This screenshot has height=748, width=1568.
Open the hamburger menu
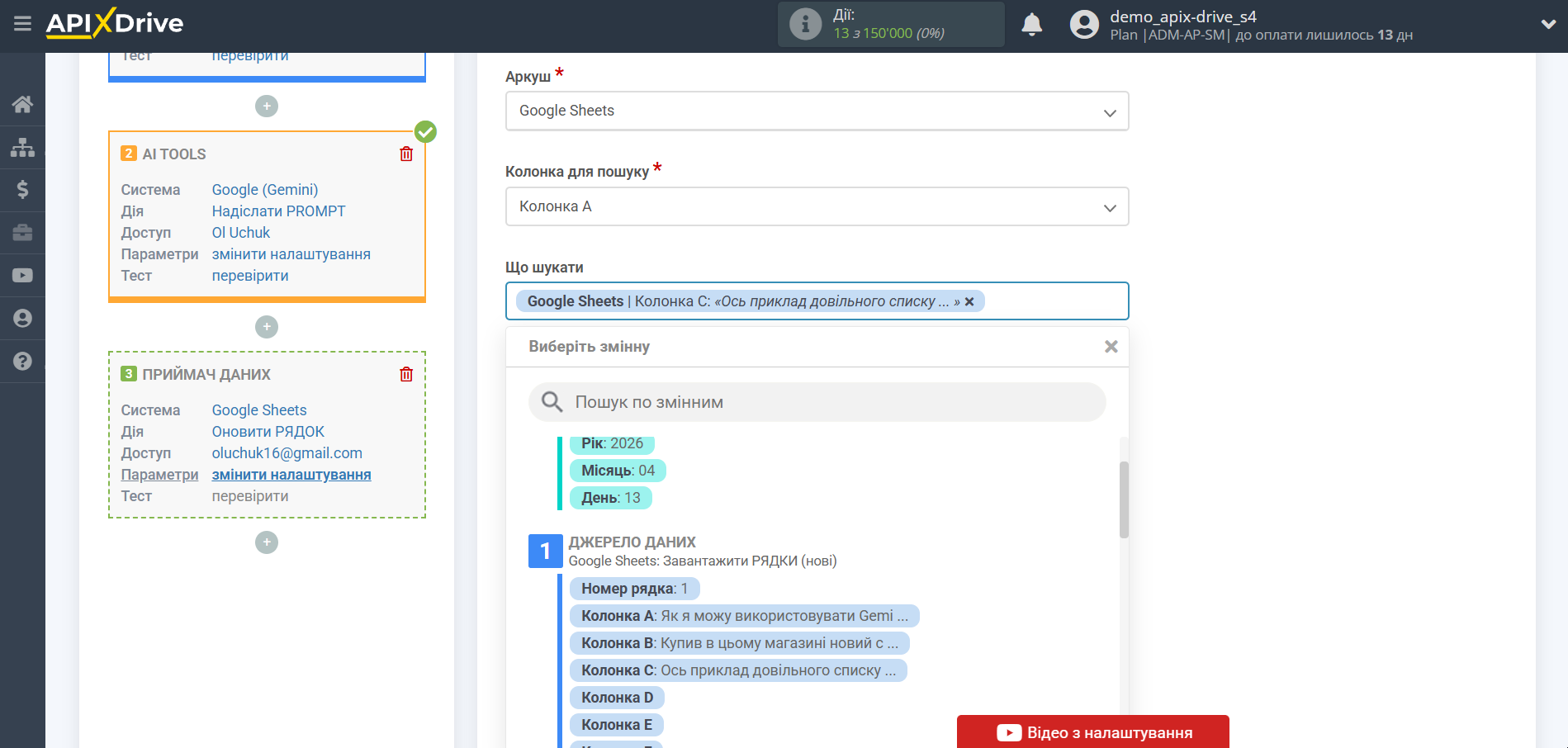22,23
